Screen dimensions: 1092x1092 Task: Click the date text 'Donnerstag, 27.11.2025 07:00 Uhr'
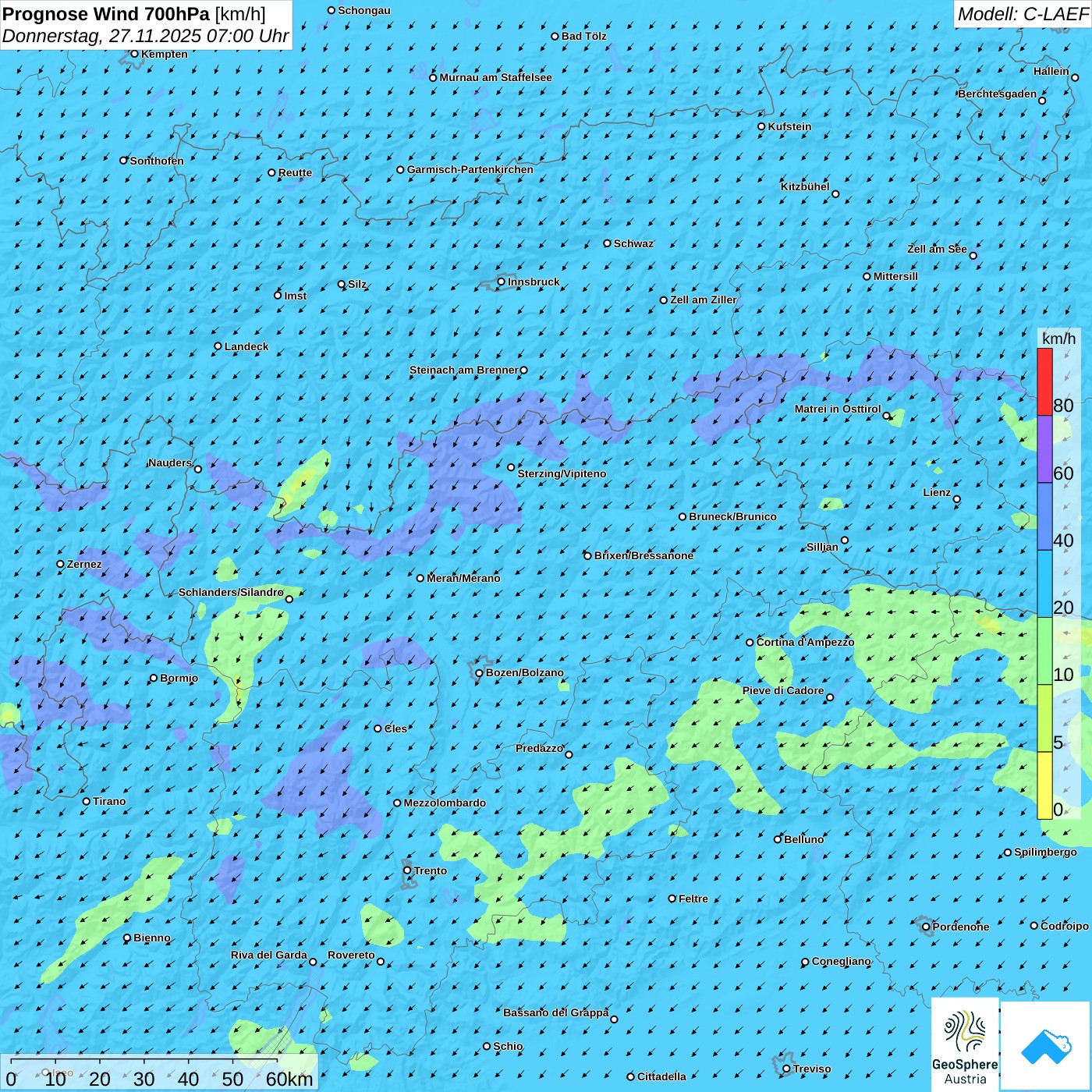(x=146, y=36)
